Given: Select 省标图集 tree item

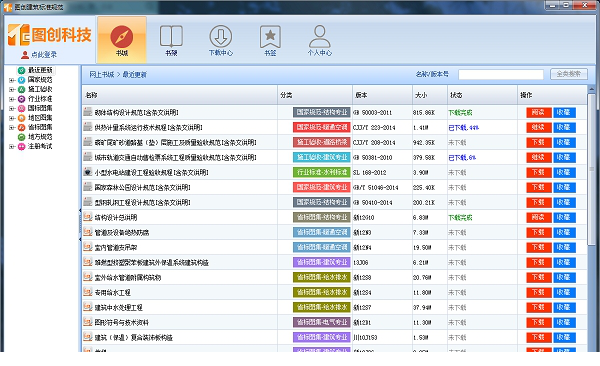Looking at the screenshot, I should [40, 127].
